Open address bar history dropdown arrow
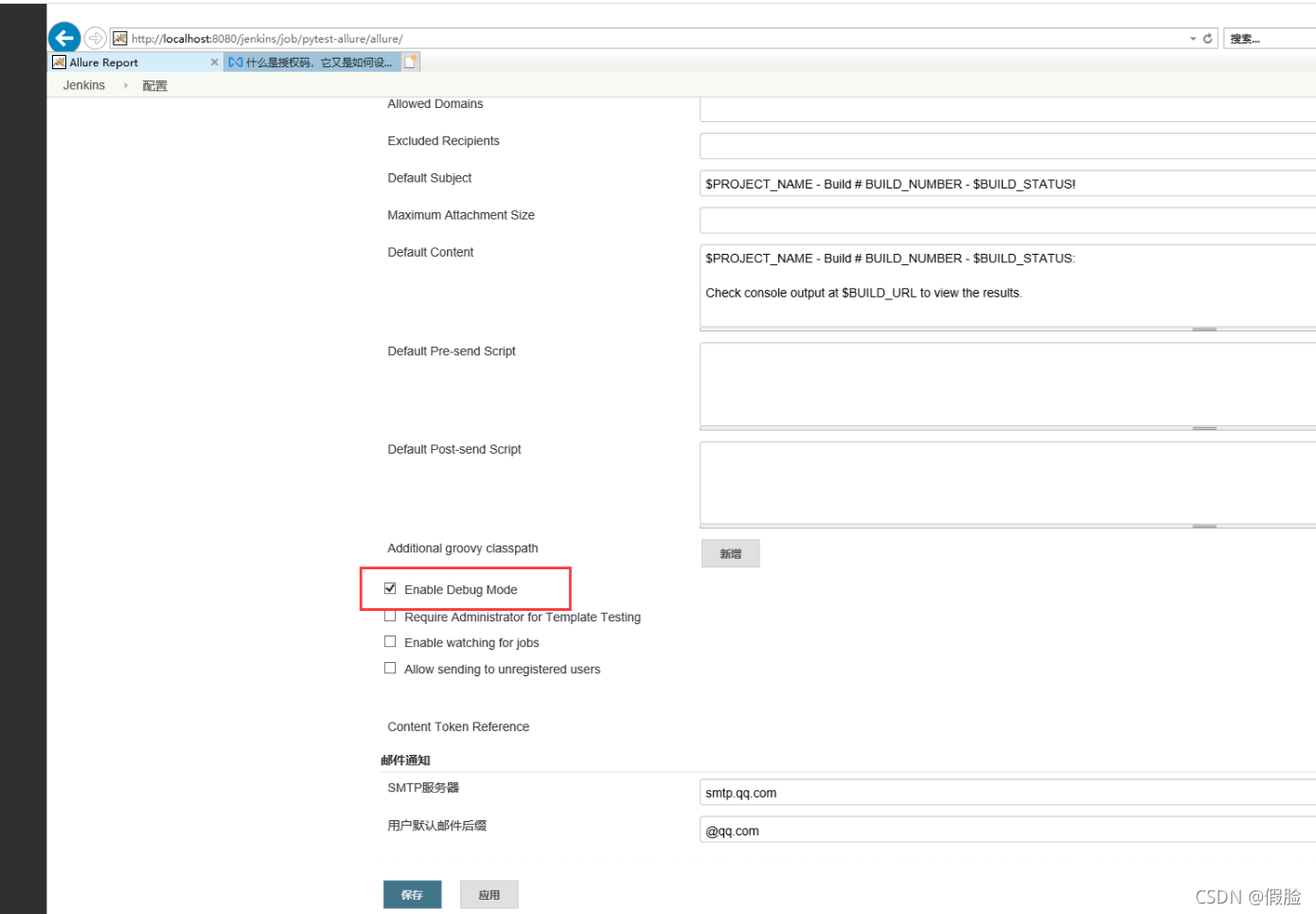The image size is (1316, 914). point(1193,39)
